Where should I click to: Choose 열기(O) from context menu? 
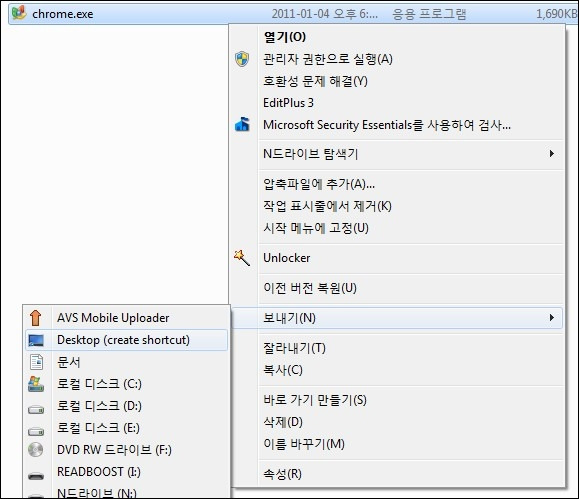[x=397, y=37]
